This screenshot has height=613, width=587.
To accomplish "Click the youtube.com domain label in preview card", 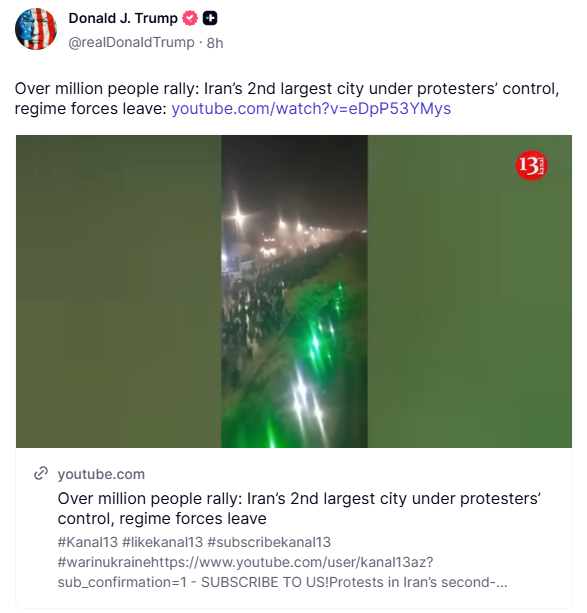I will pyautogui.click(x=101, y=474).
